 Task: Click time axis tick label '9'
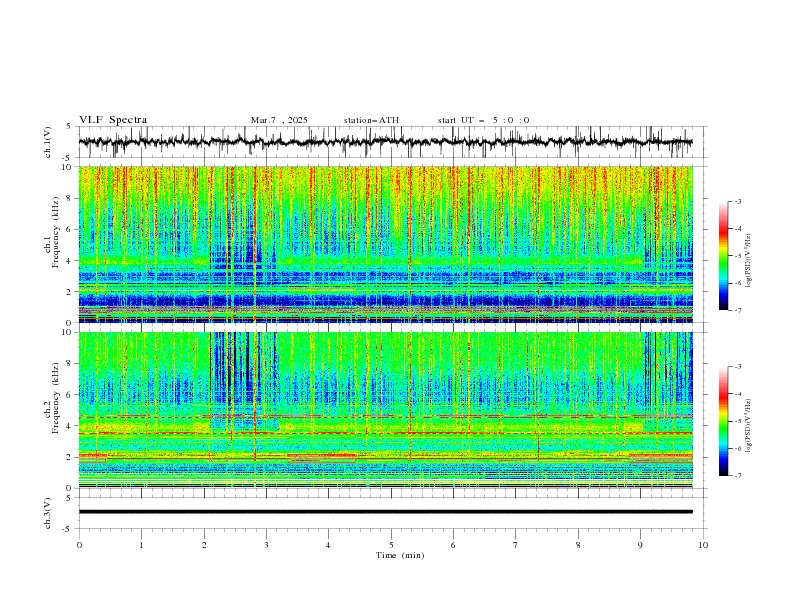[x=640, y=545]
